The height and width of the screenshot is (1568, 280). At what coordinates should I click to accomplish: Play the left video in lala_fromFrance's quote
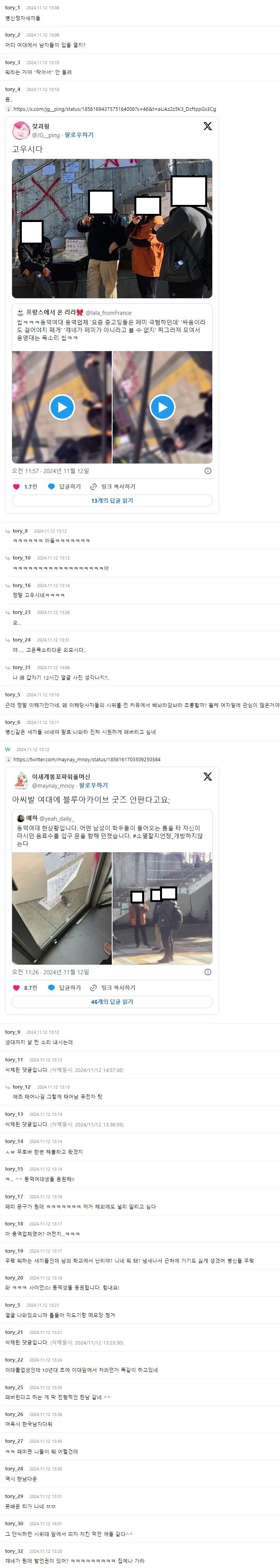coord(62,407)
